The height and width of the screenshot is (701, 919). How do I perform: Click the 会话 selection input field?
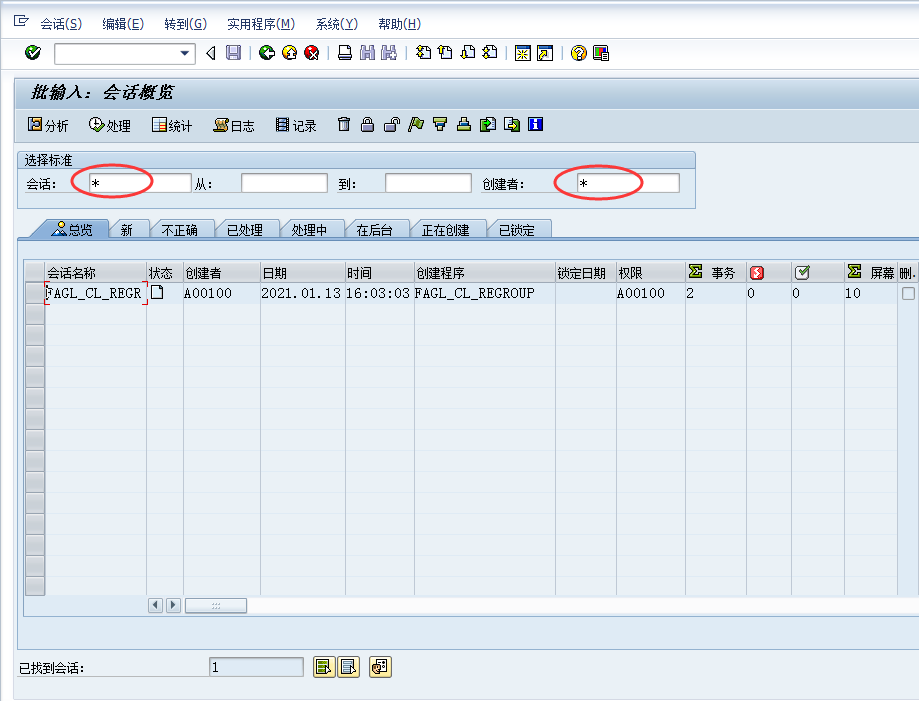[140, 183]
